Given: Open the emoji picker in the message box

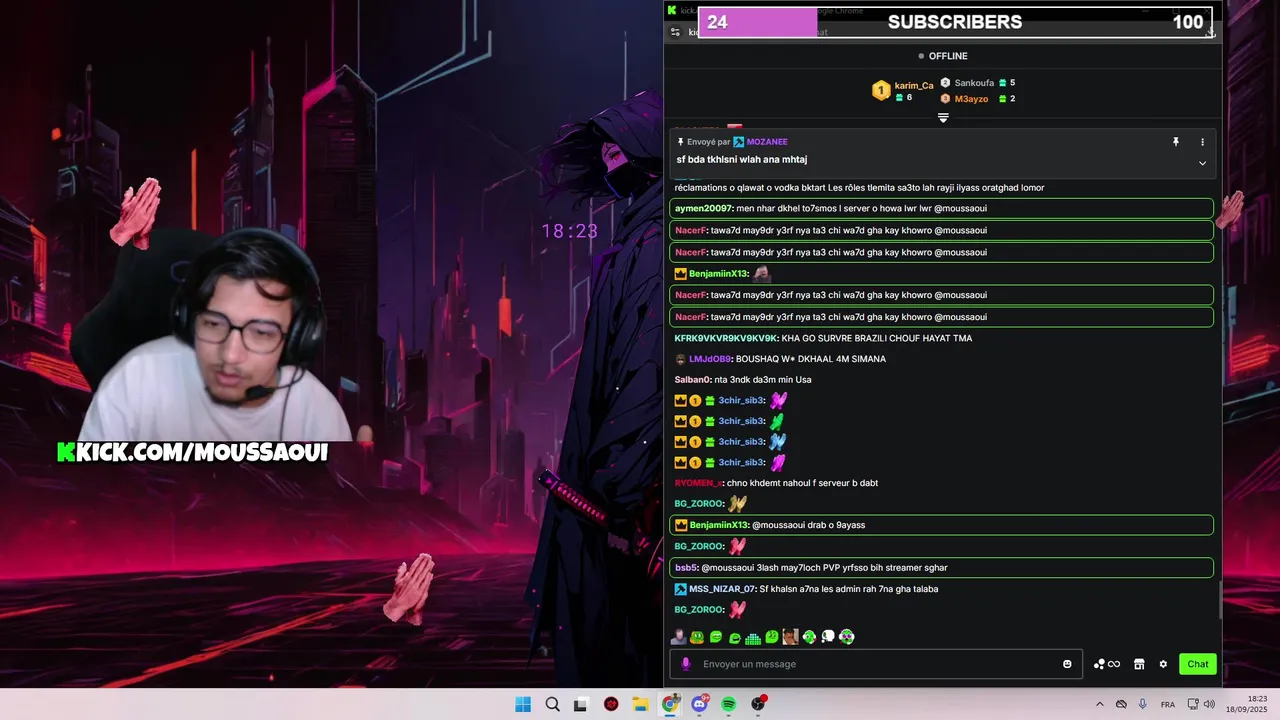Looking at the screenshot, I should [1067, 664].
